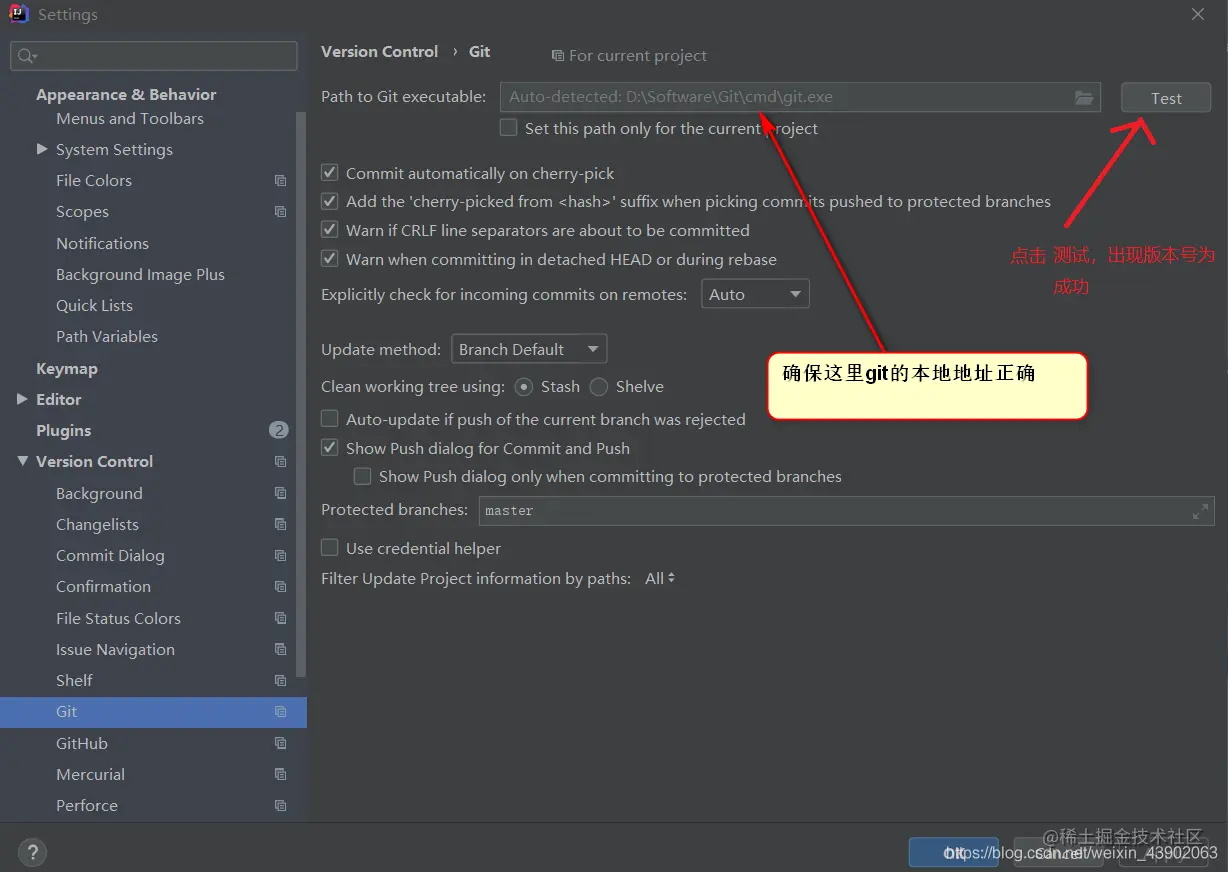
Task: Click the search magnifier icon in settings
Action: (26, 57)
